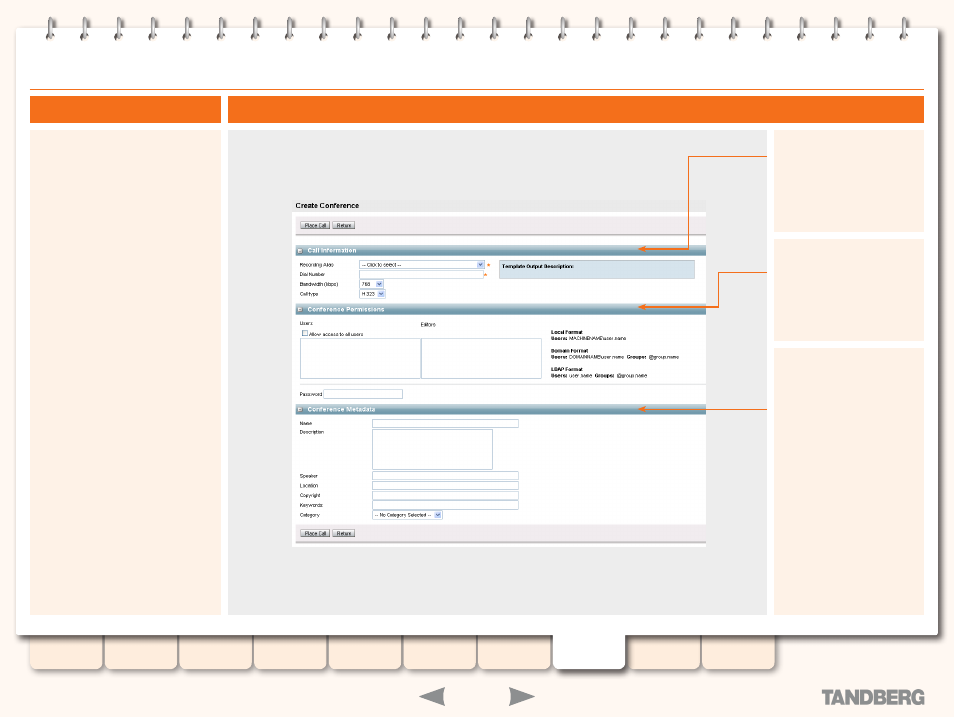Collapse the Conference Permissions section icon

300,310
